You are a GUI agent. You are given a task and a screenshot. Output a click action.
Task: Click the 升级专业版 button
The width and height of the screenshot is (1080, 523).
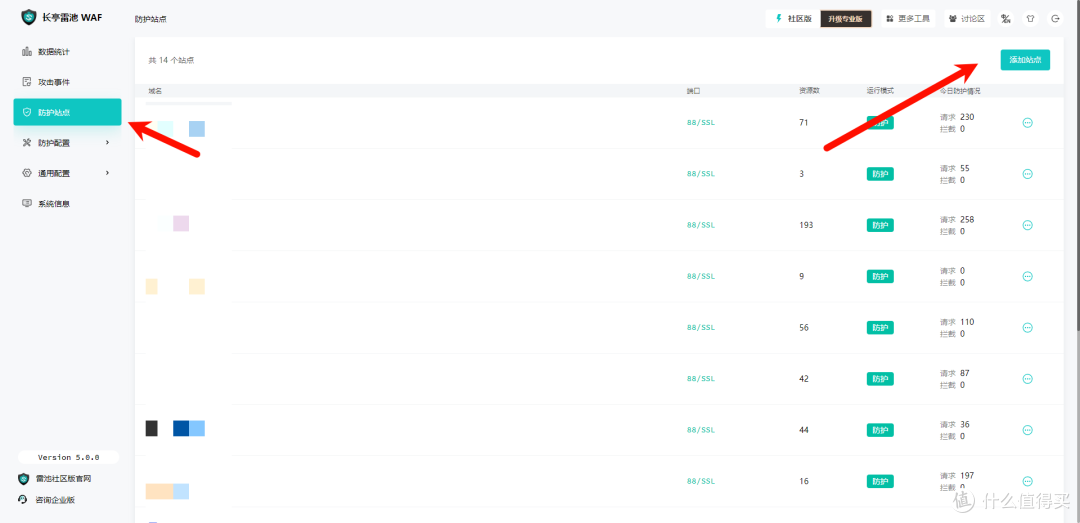846,18
